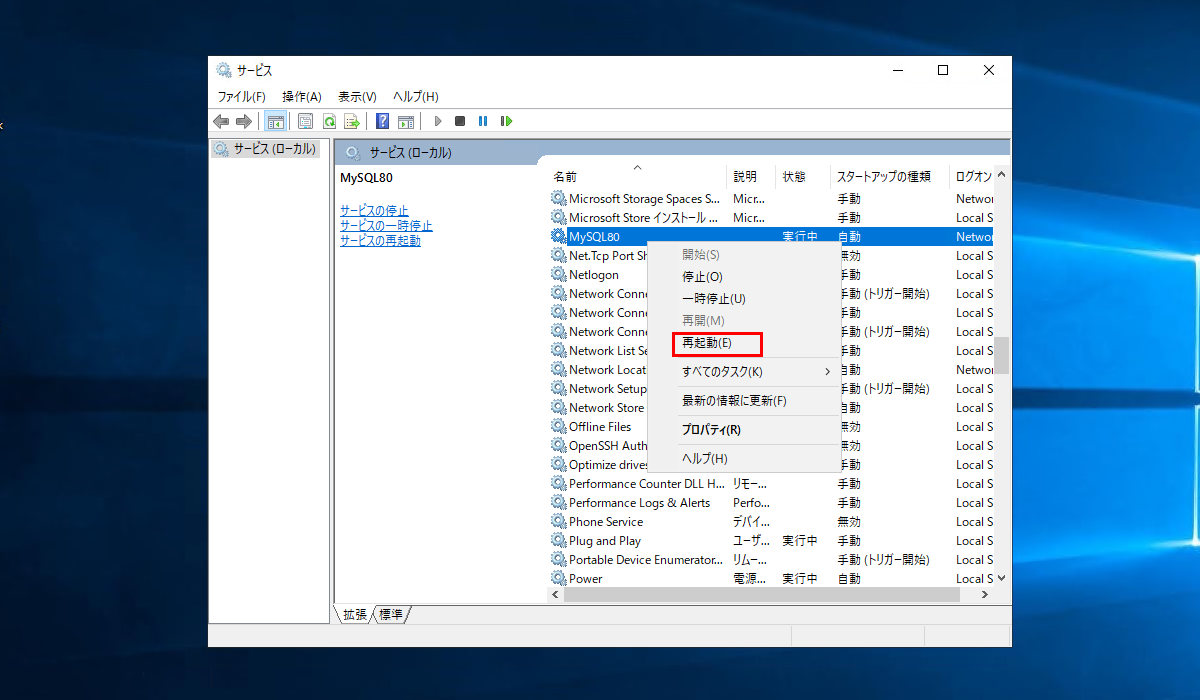Click the 無効 startup type for Phone Service
This screenshot has width=1200, height=700.
click(x=849, y=522)
